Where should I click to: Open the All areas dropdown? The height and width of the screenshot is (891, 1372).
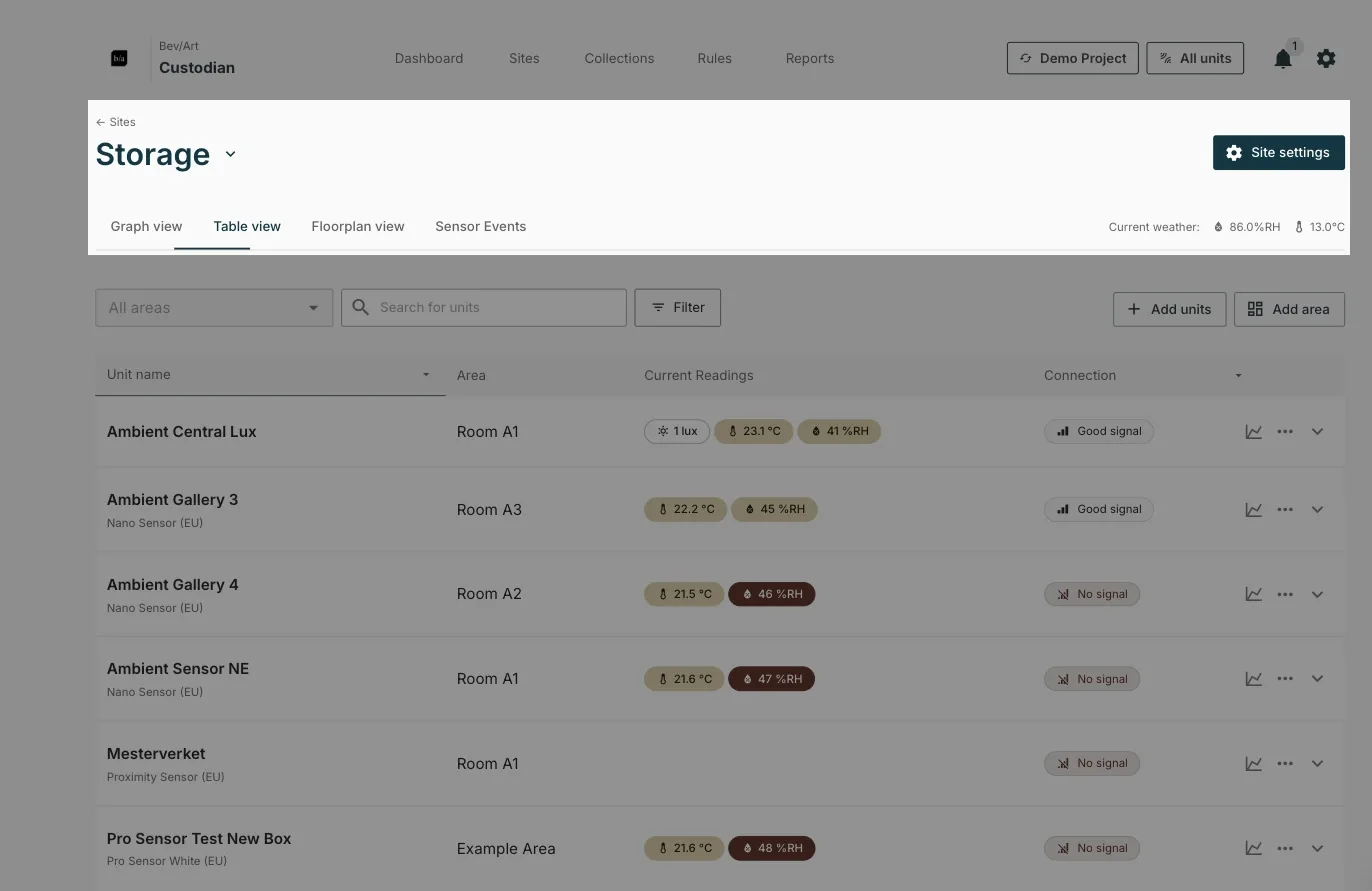pyautogui.click(x=214, y=308)
